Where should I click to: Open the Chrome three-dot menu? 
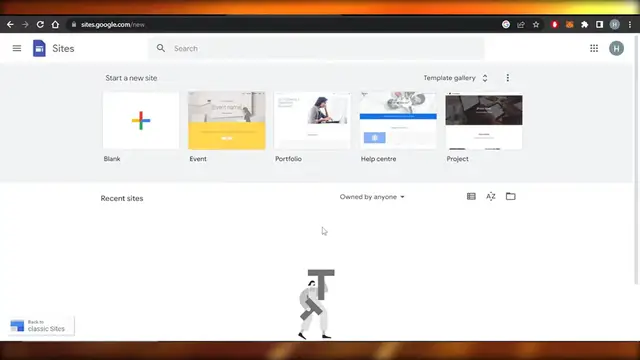pyautogui.click(x=630, y=24)
